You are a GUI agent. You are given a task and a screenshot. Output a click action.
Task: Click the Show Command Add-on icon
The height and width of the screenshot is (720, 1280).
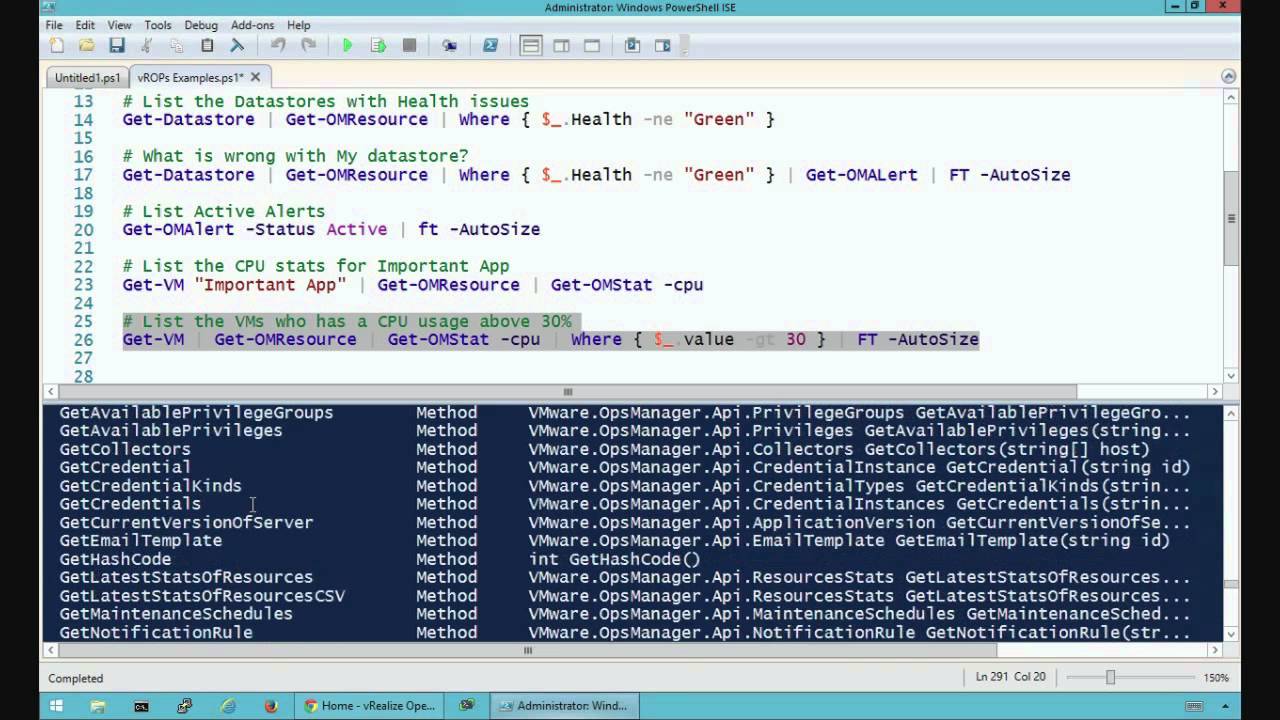pos(663,45)
